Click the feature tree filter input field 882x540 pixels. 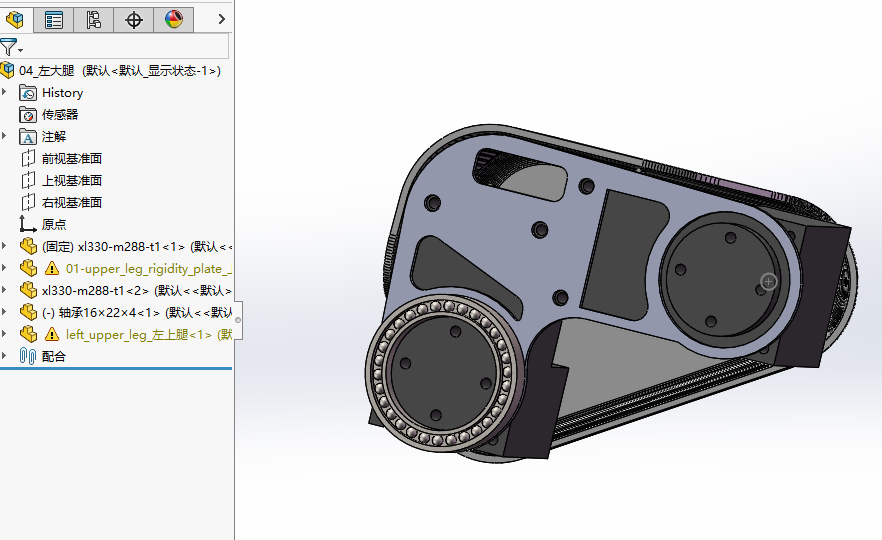[127, 46]
